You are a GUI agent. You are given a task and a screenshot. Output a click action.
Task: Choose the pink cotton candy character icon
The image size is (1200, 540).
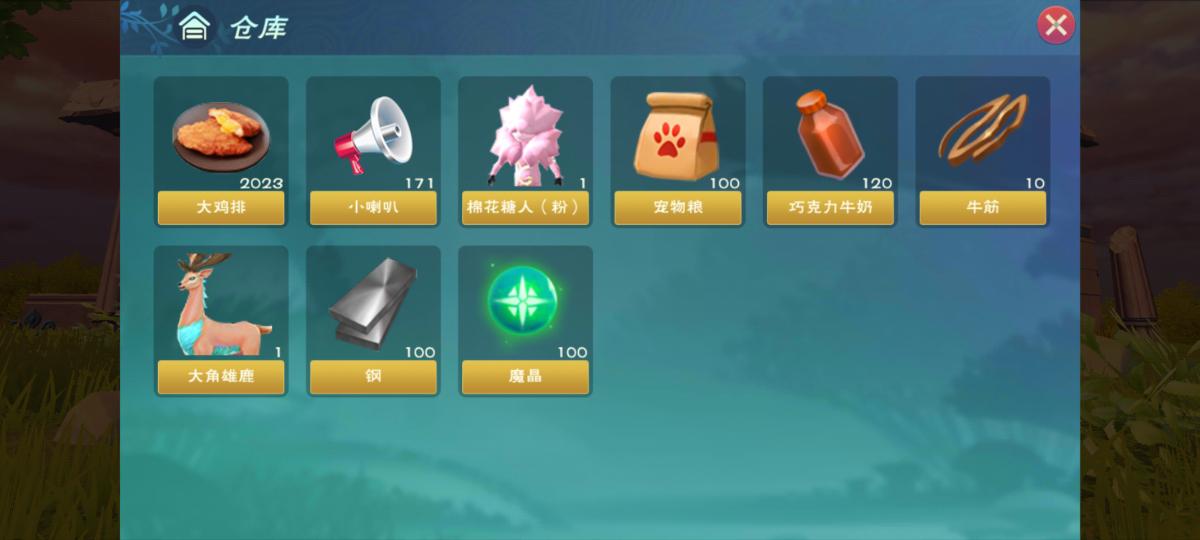(x=526, y=135)
